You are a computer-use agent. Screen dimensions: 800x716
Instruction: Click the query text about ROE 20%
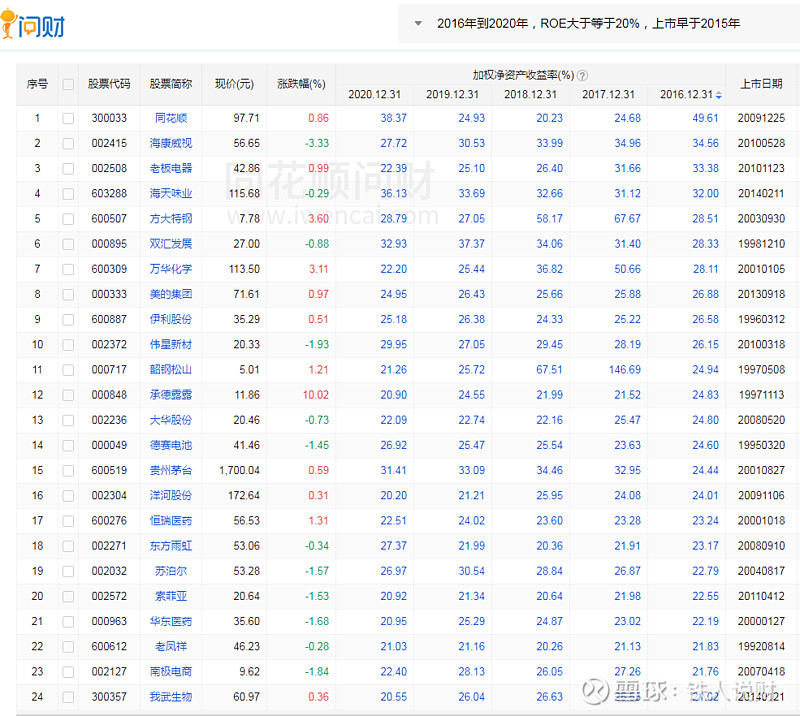pos(588,23)
